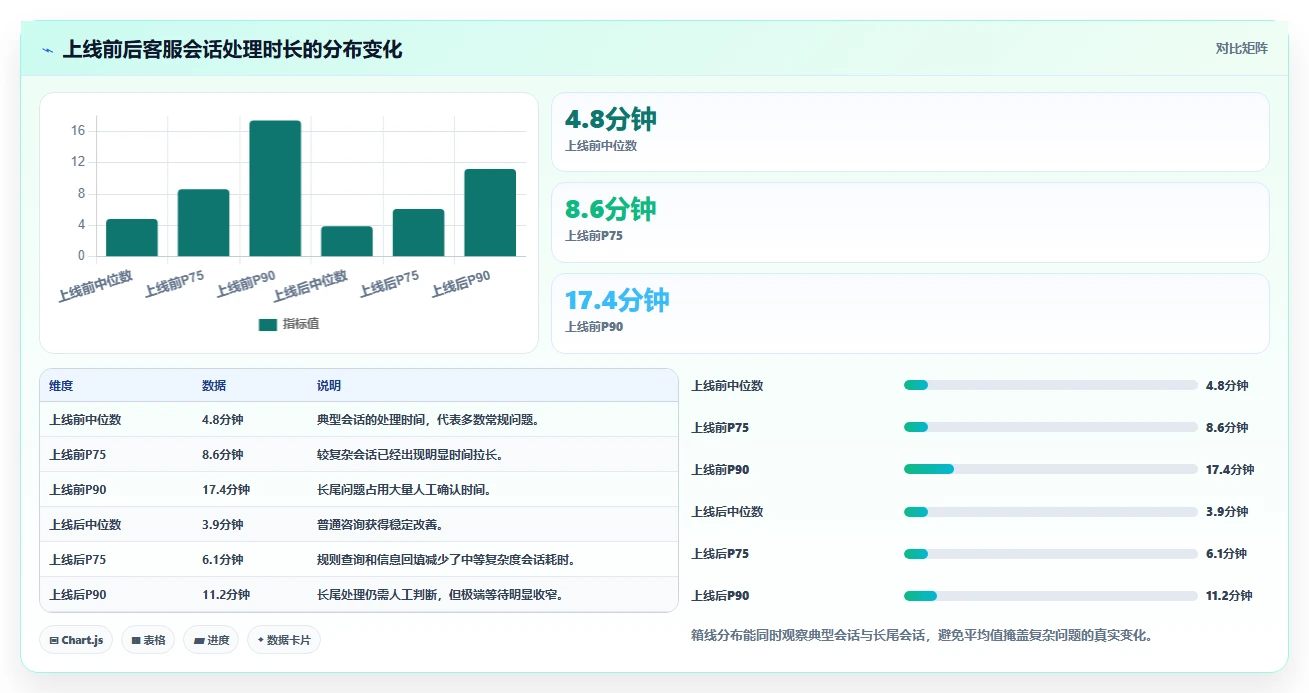
Task: Click table cell 上线前中位数
Action: 85,420
